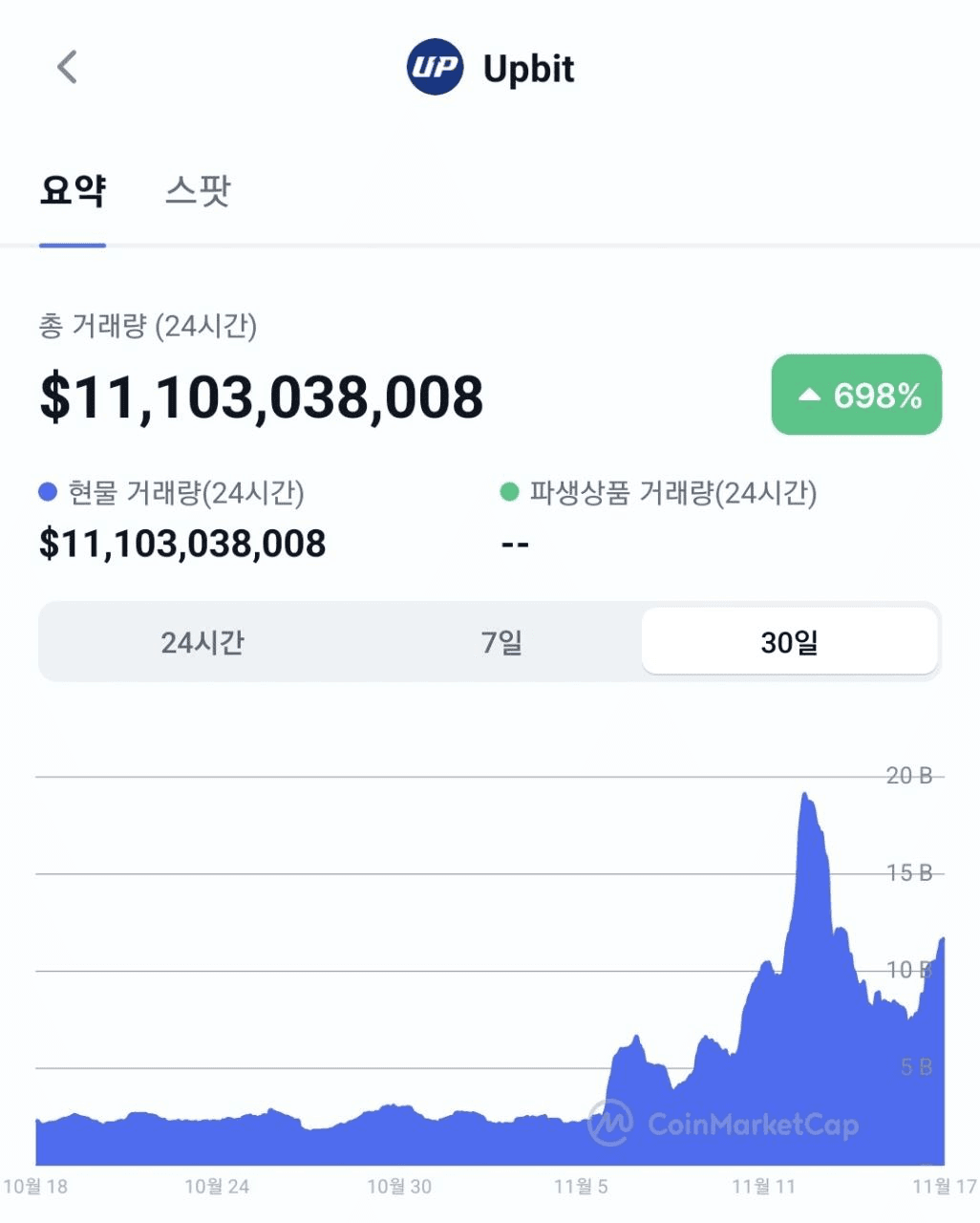Click the 현물 거래량(24시간) label
980x1223 pixels.
click(186, 493)
